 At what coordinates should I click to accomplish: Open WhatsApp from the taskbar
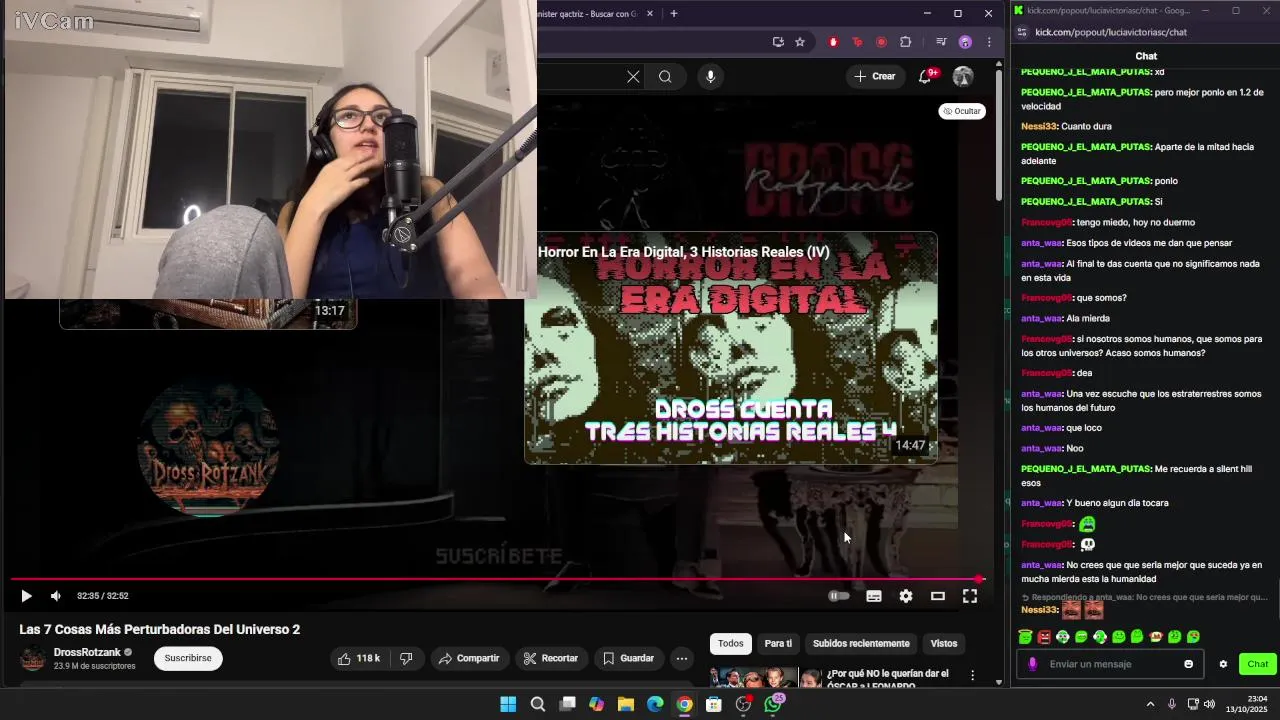tap(773, 704)
